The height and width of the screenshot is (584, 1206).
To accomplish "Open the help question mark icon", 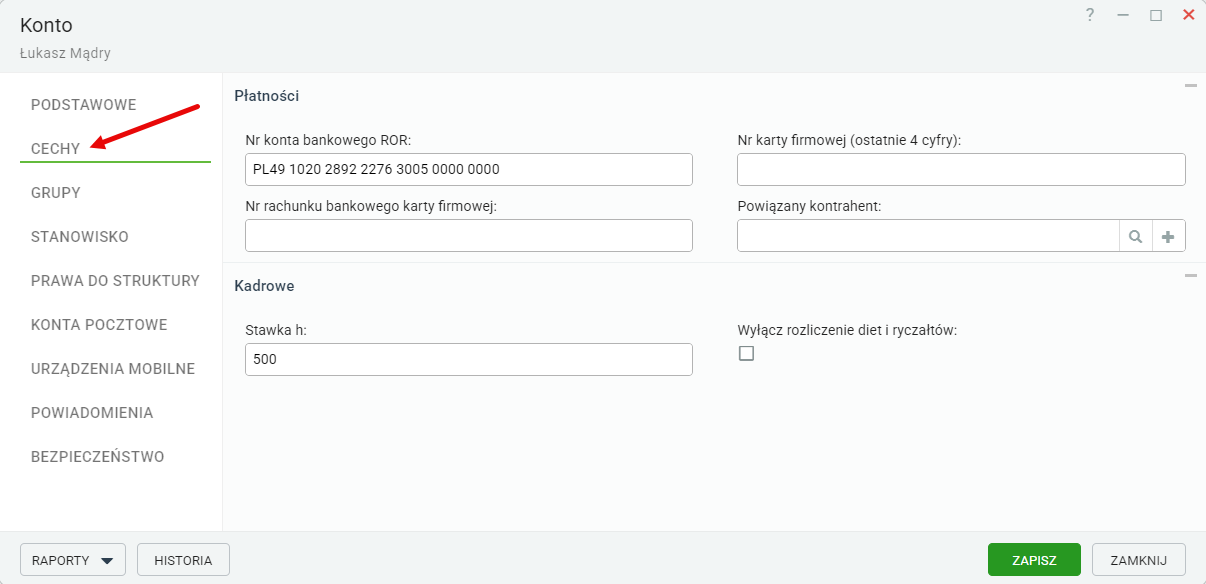I will (1090, 15).
